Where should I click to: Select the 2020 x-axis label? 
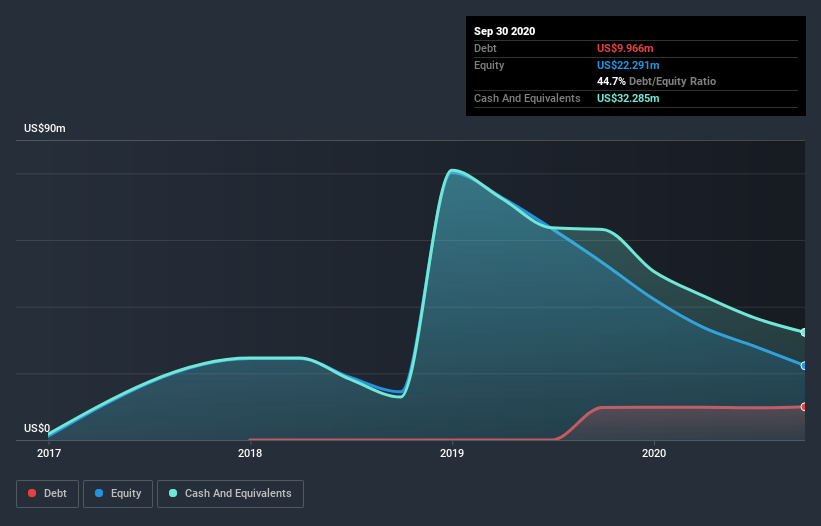click(x=654, y=453)
